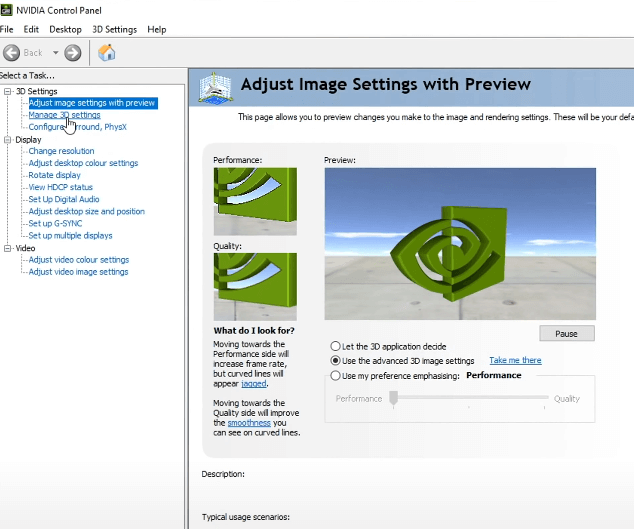Click the Back arrow icon in toolbar
Viewport: 634px width, 529px height.
tap(11, 53)
